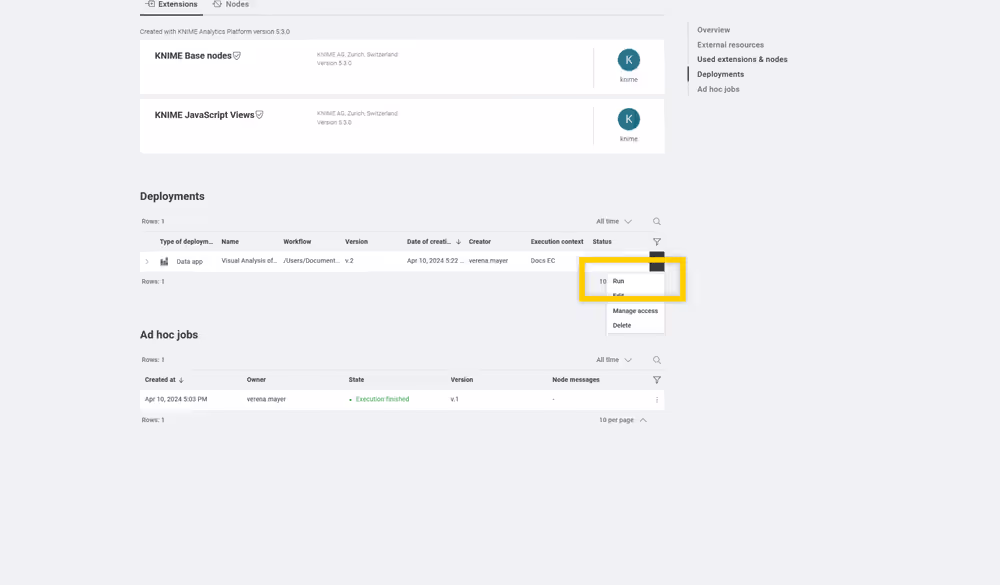Open the Ad hoc jobs search icon
The height and width of the screenshot is (585, 1000).
pyautogui.click(x=656, y=359)
